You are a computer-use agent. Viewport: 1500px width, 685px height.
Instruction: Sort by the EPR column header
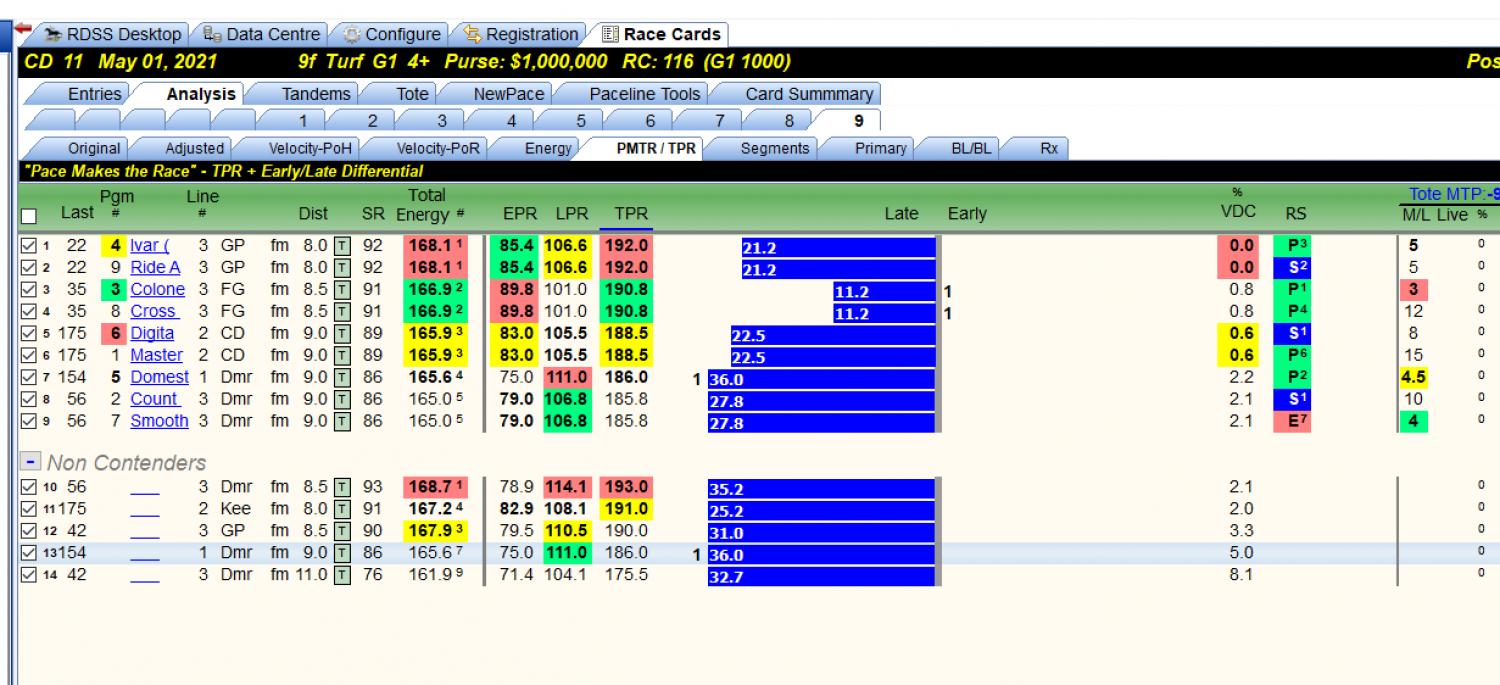pos(521,213)
